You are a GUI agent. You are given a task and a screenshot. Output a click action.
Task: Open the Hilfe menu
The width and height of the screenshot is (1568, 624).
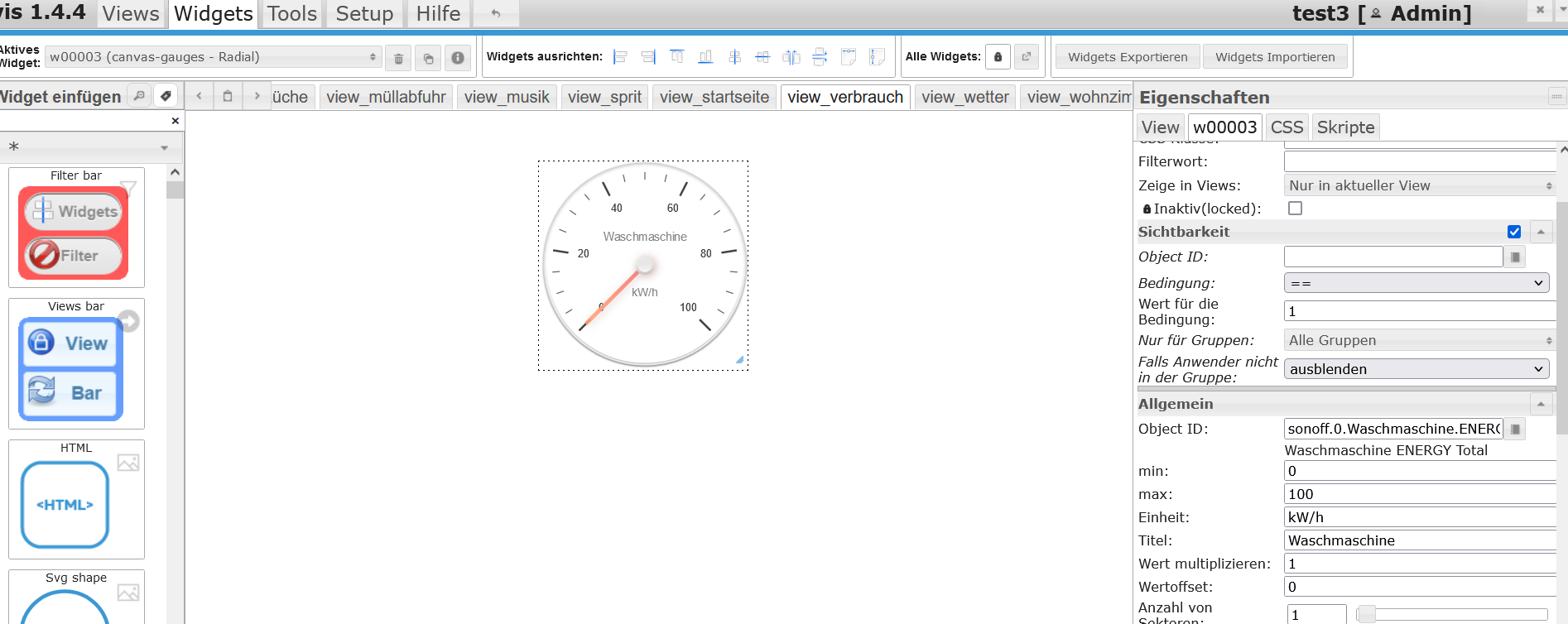438,14
